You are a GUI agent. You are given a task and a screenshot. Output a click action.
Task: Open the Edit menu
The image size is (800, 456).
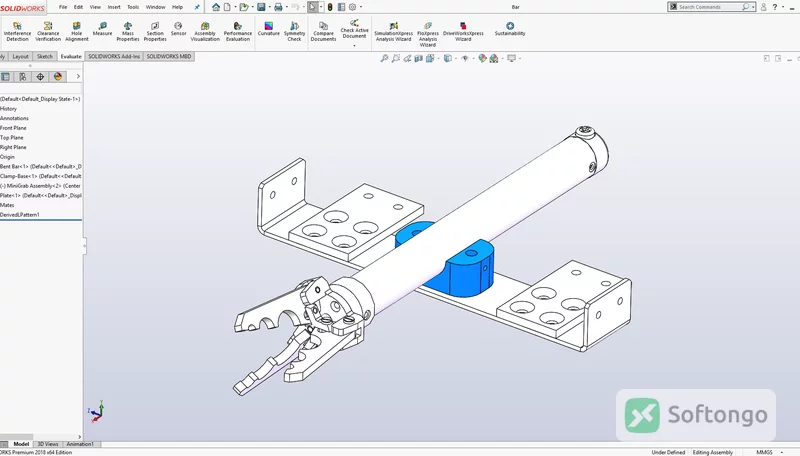click(78, 7)
